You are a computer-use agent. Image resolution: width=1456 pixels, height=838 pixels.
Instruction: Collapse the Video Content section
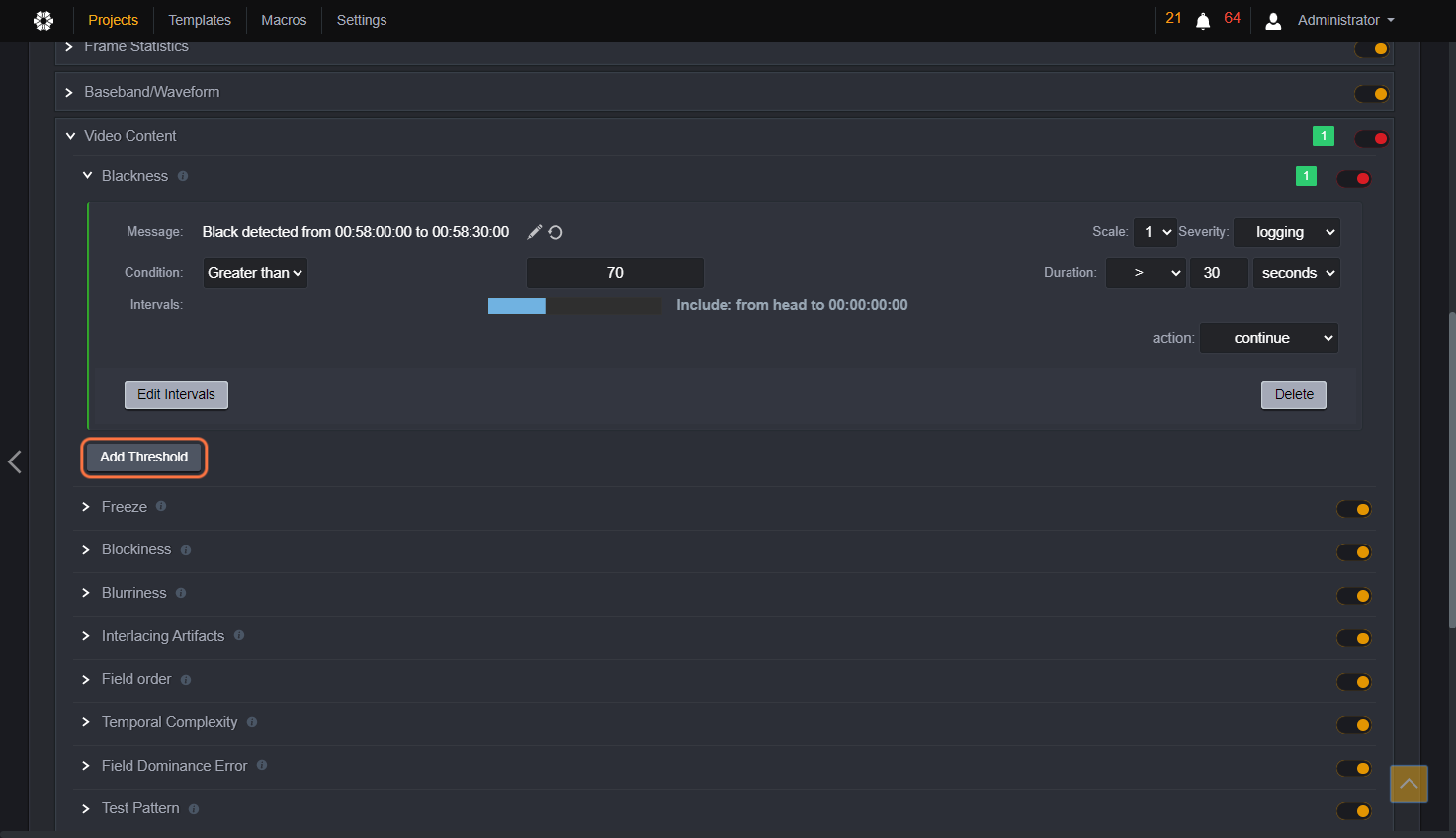(x=70, y=136)
